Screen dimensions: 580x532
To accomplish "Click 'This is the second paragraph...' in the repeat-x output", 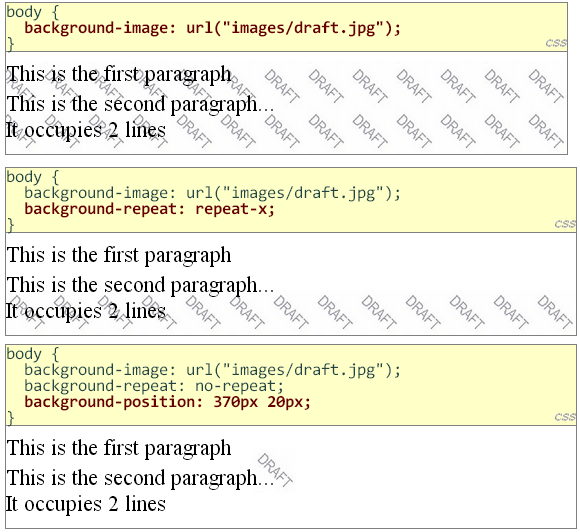I will [140, 285].
